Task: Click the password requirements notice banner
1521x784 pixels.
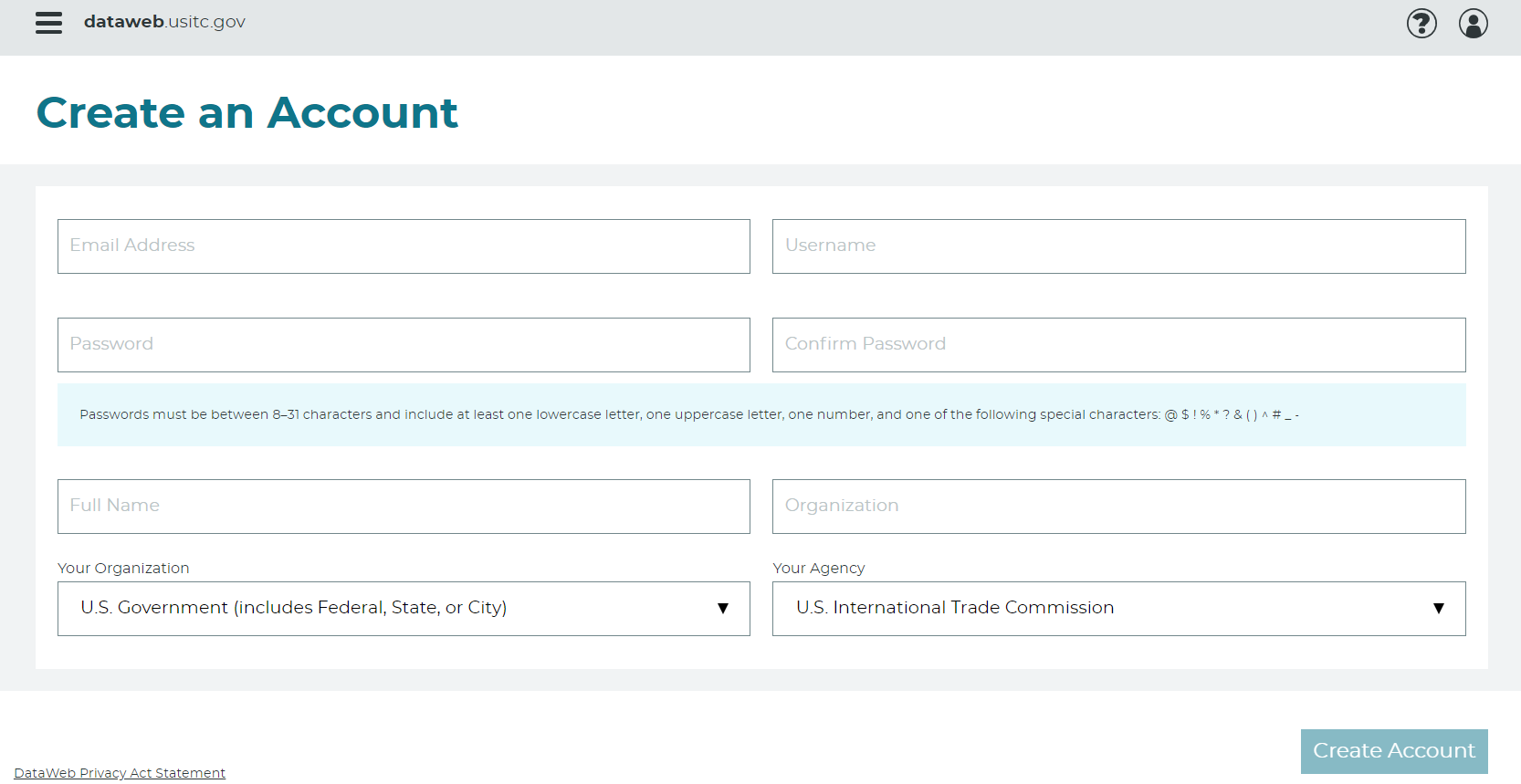Action: coord(761,415)
